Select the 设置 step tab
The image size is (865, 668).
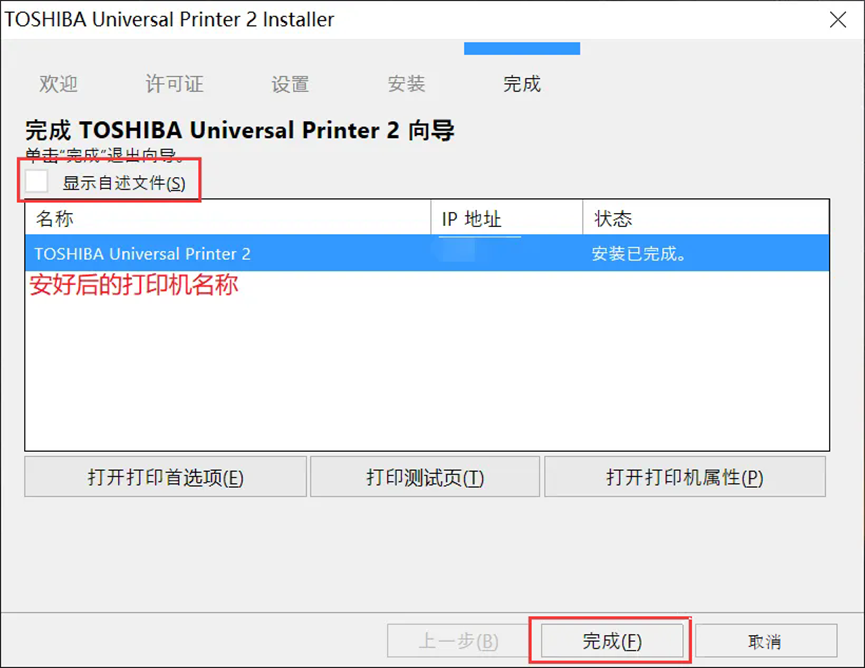click(x=290, y=84)
